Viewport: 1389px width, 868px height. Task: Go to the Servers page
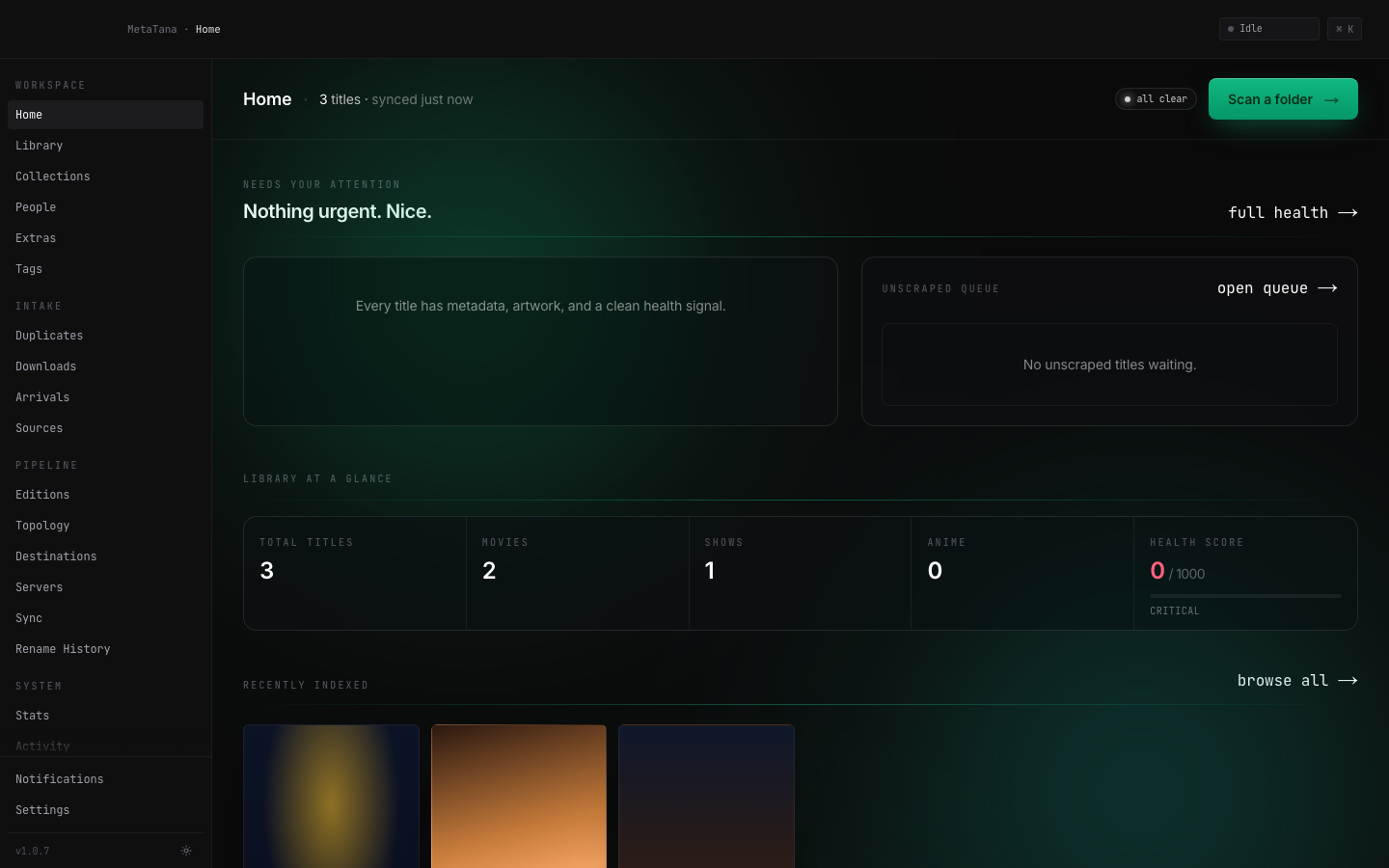tap(105, 587)
